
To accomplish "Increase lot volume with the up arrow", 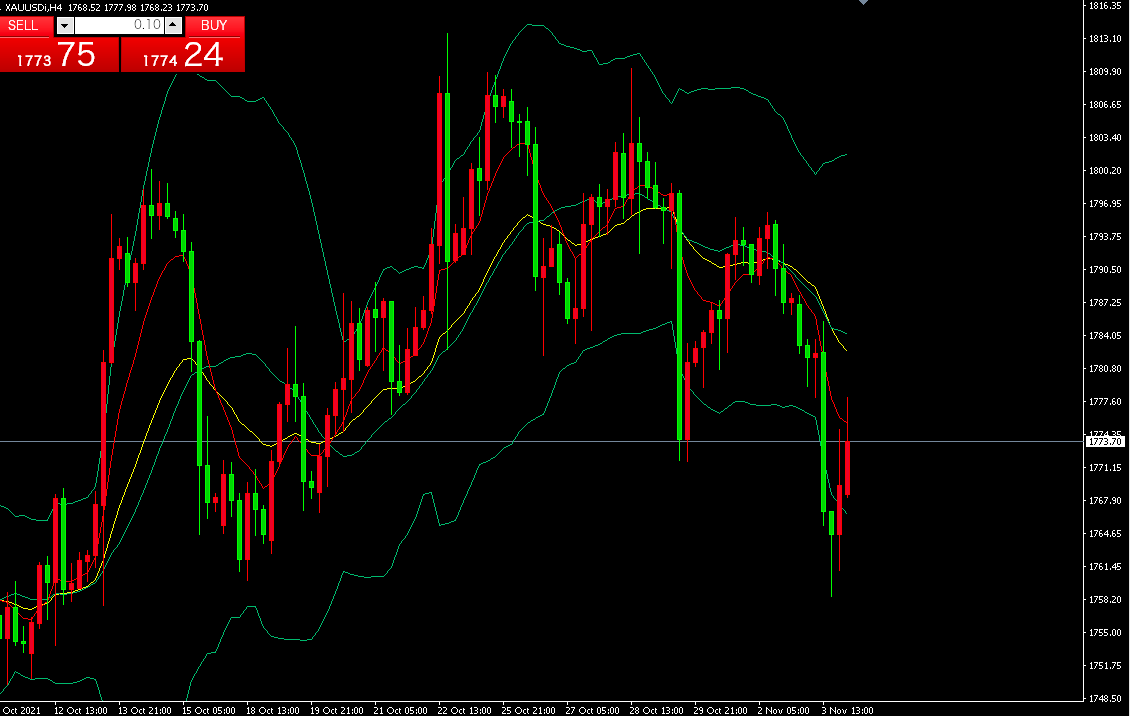I will 173,26.
